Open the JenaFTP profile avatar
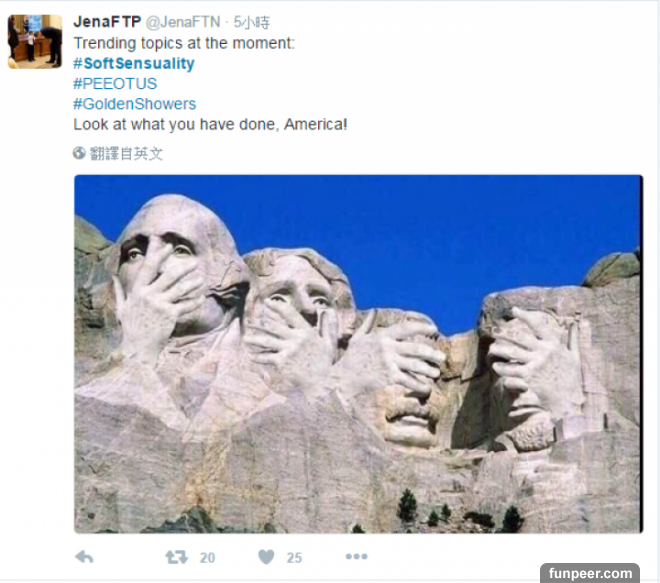Viewport: 660px width, 583px height. [x=35, y=41]
